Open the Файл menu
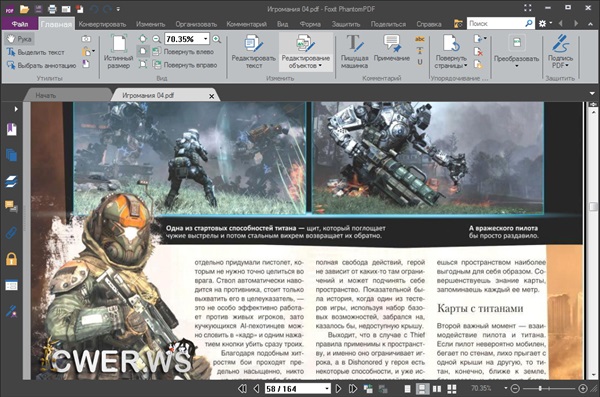Viewport: 600px width, 397px height. 20,24
